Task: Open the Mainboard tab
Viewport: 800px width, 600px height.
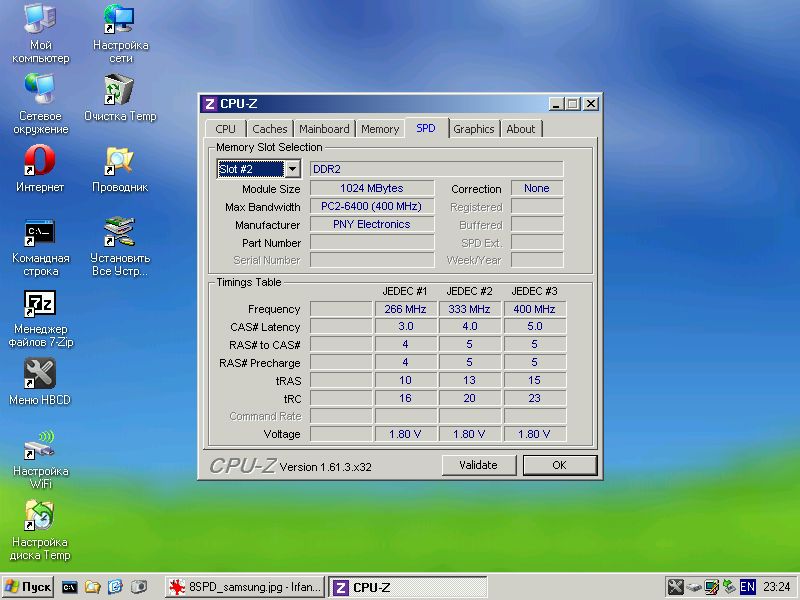Action: point(324,129)
